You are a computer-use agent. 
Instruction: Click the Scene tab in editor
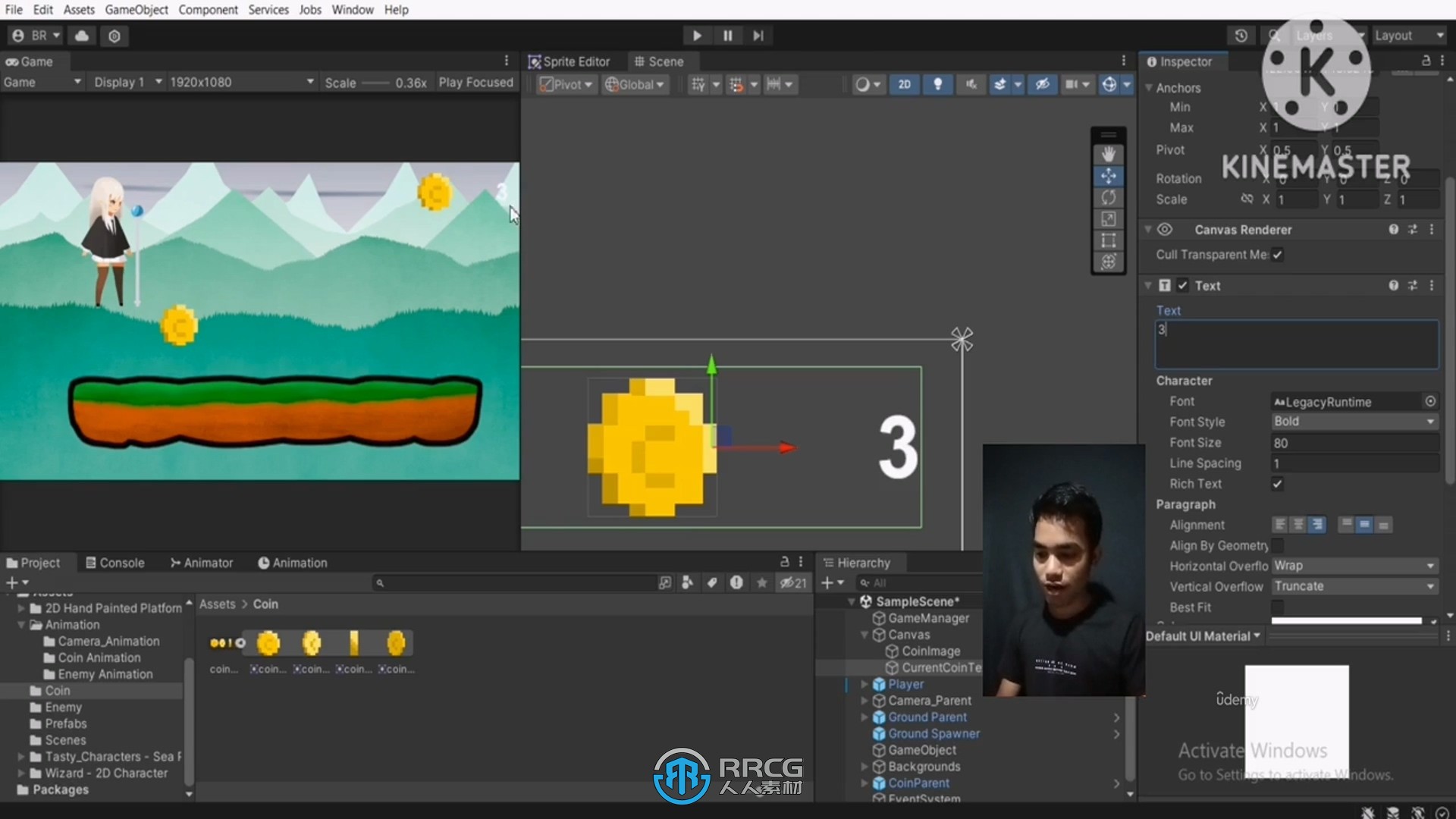[664, 61]
